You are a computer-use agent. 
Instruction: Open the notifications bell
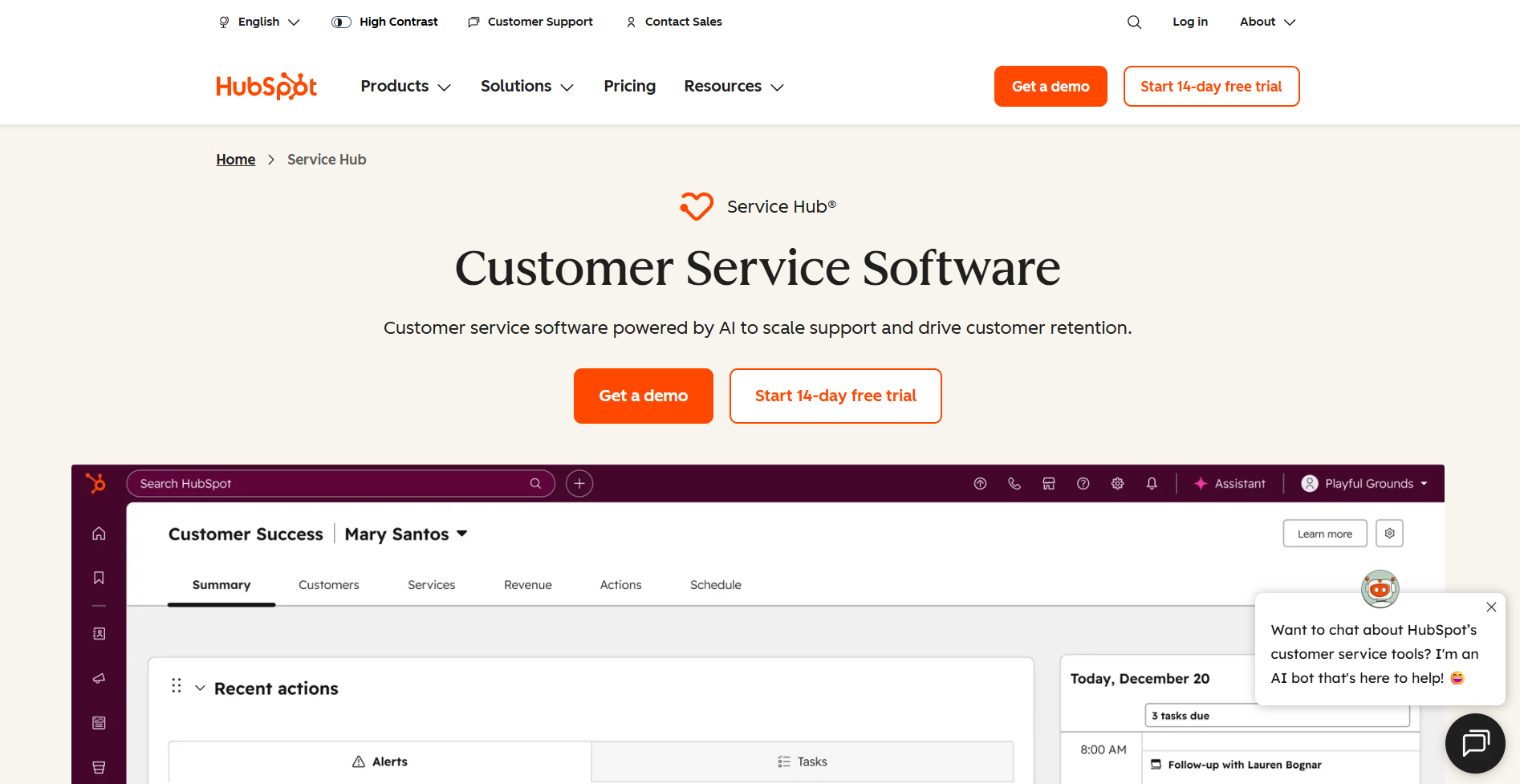pyautogui.click(x=1152, y=483)
